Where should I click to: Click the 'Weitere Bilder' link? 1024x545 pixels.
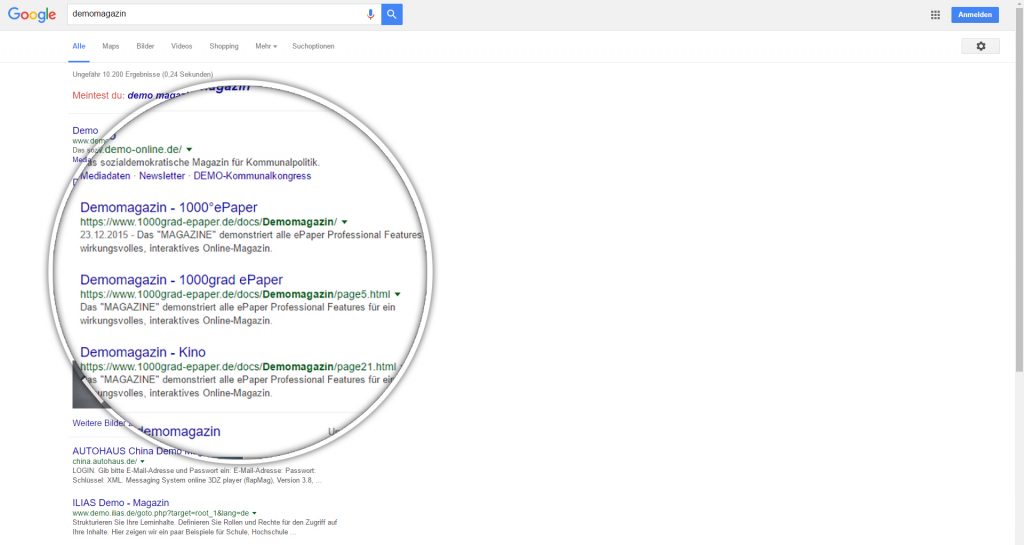(99, 423)
